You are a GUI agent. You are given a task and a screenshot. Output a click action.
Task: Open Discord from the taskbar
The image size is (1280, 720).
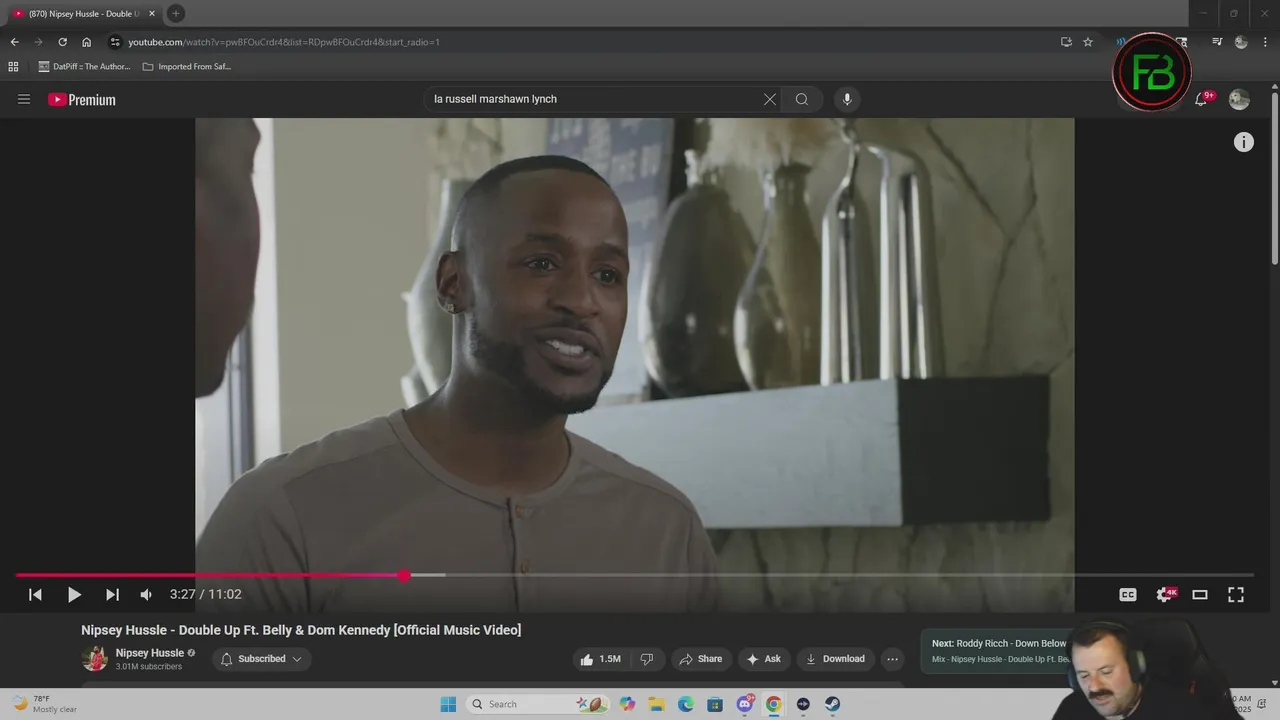pos(745,704)
